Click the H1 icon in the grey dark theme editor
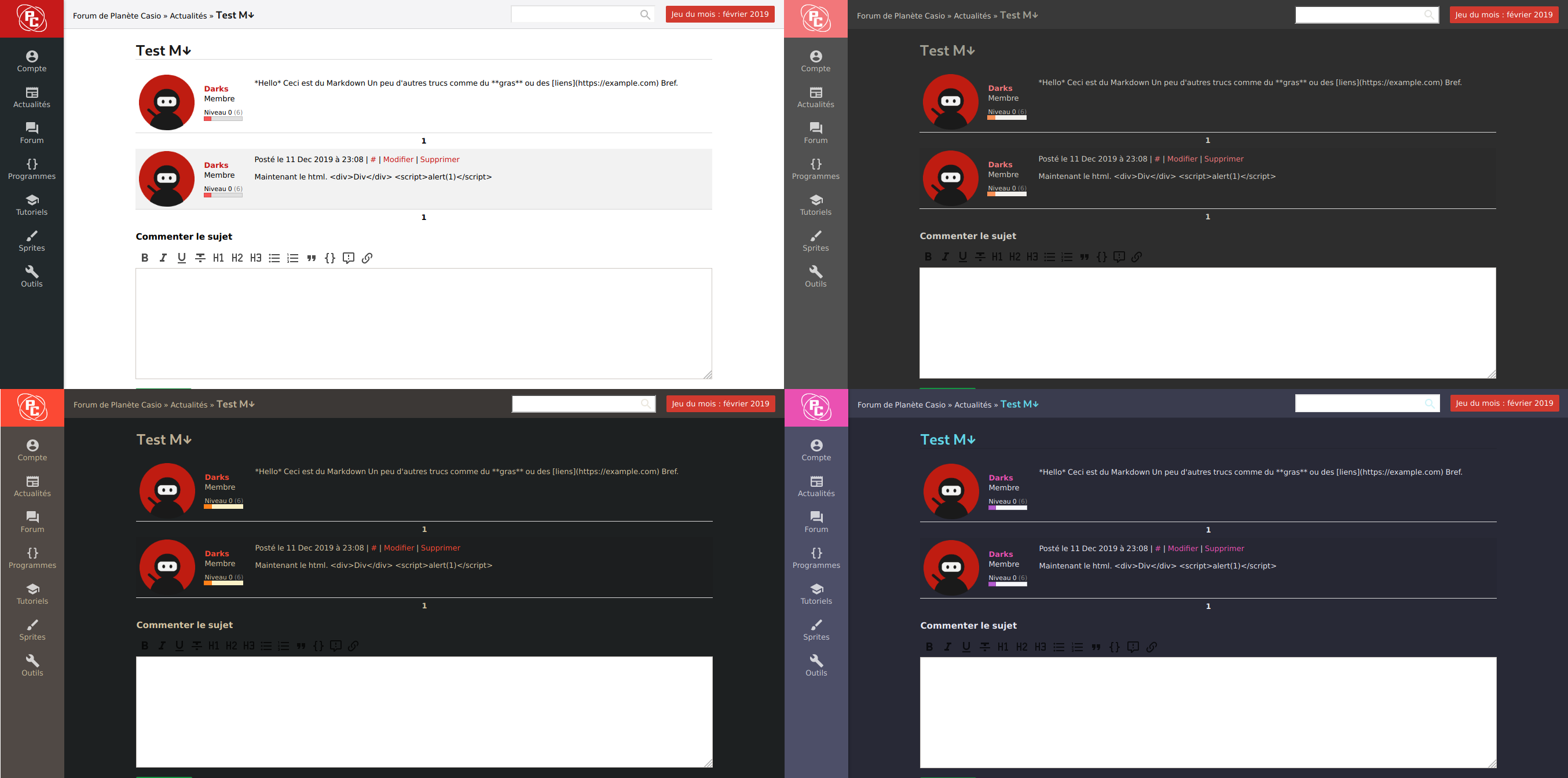 [997, 257]
